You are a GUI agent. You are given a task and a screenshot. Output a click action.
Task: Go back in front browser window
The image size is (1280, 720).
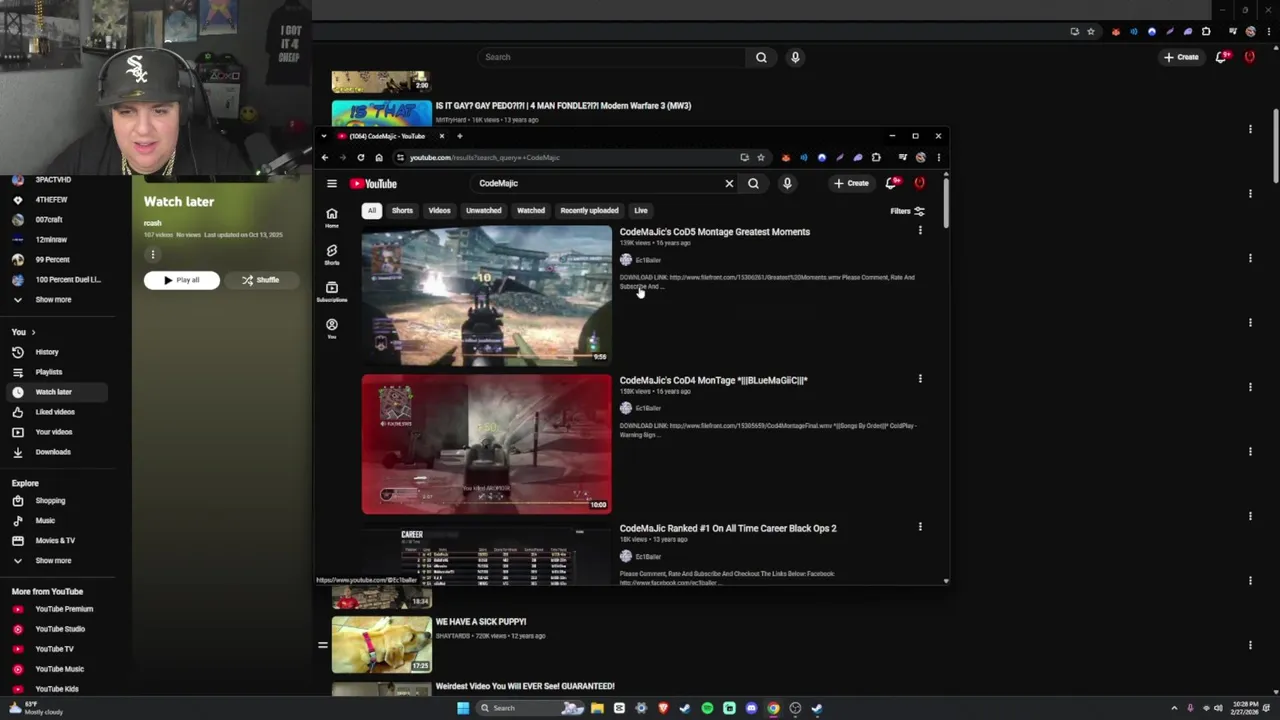(324, 157)
